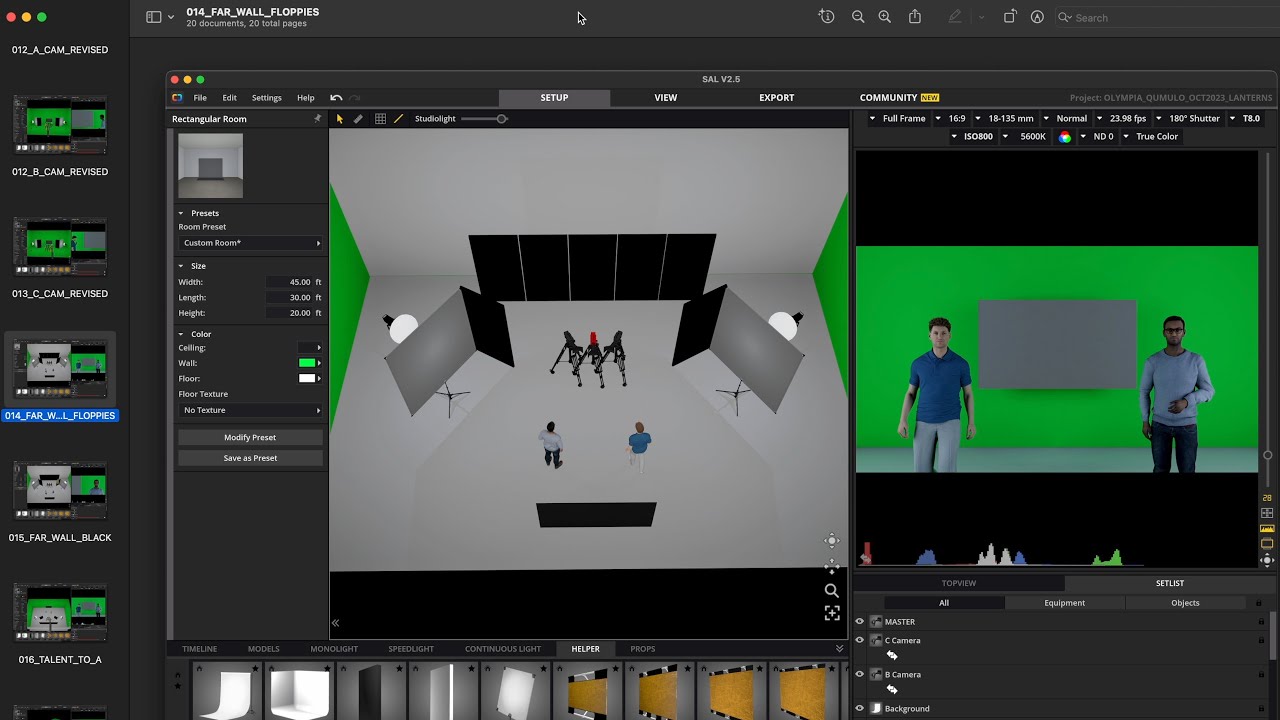
Task: Click the camera preview pan control icon
Action: point(1267,560)
